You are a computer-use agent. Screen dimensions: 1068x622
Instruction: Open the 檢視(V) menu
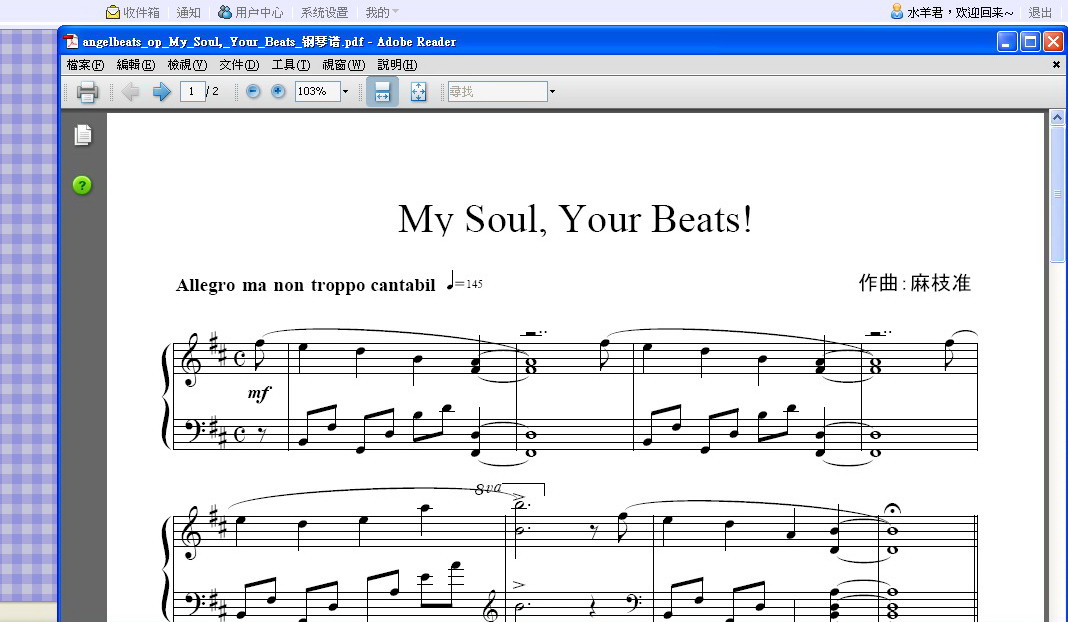click(187, 65)
